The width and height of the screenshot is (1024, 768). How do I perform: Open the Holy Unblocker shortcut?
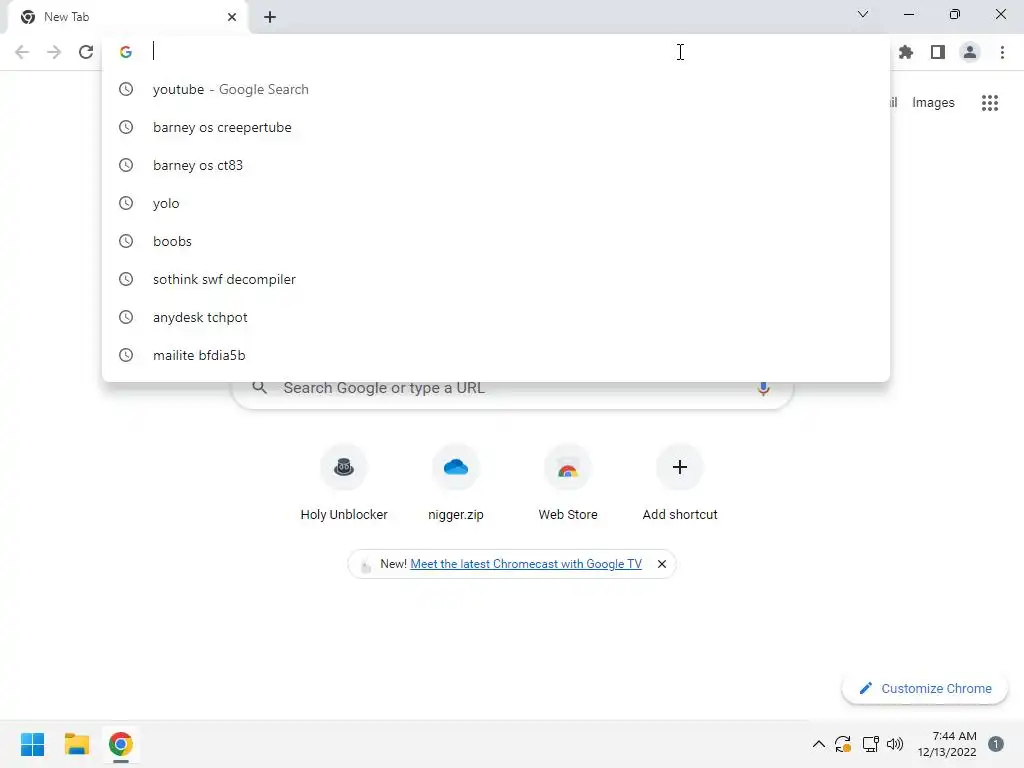click(344, 483)
